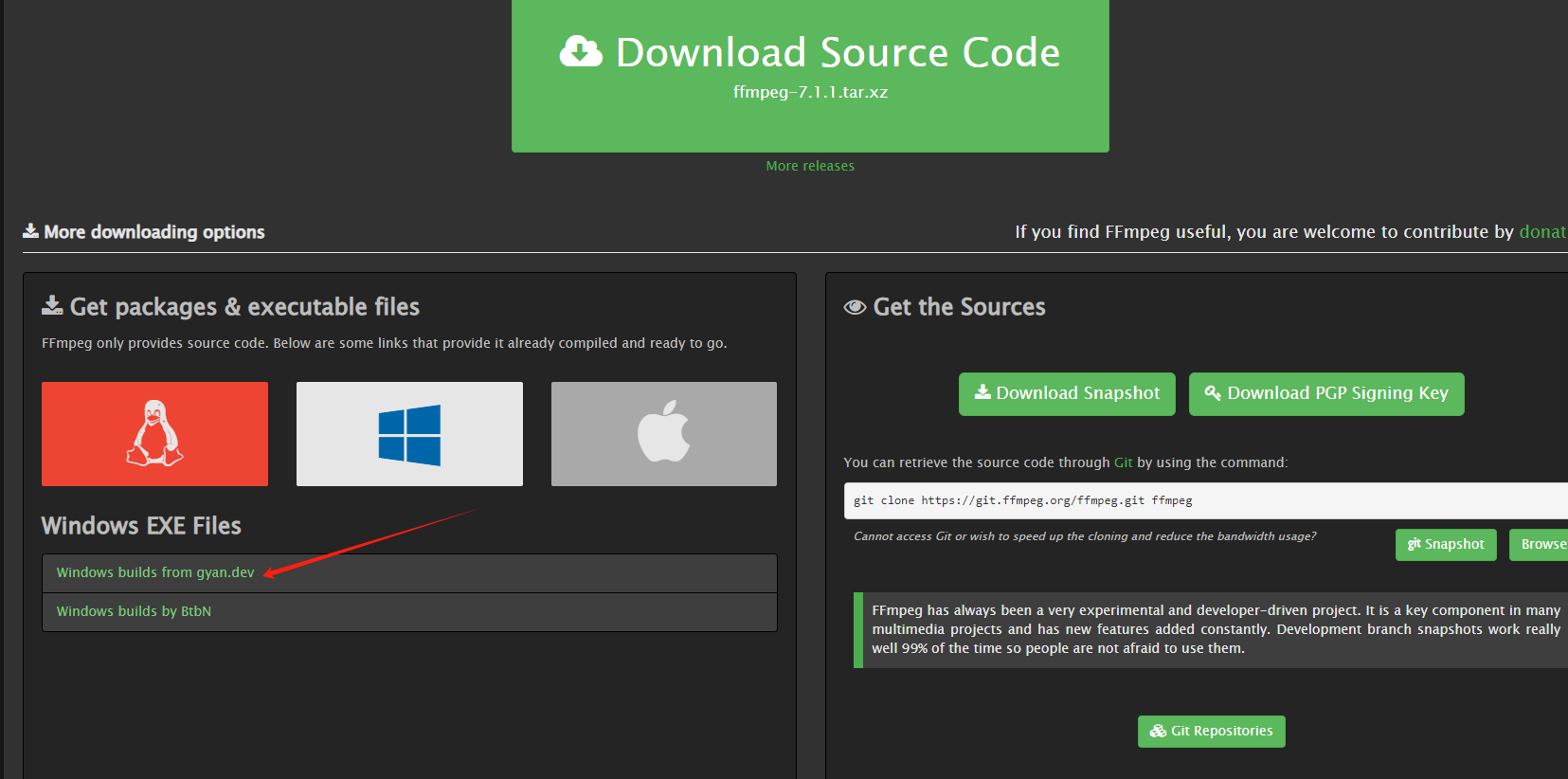
Task: Select the Linux penguin icon tile
Action: 154,434
